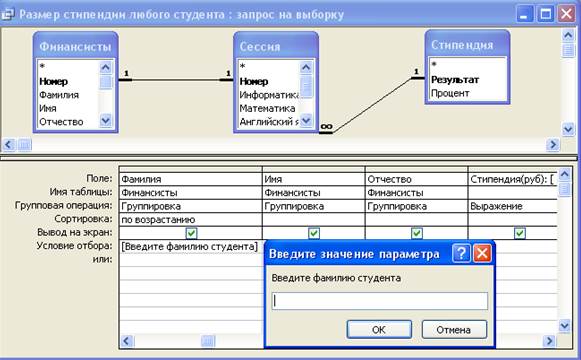This screenshot has height=360, width=581.
Task: Click the down arrow of the table pane's vertical scrollbar
Action: tap(568, 129)
